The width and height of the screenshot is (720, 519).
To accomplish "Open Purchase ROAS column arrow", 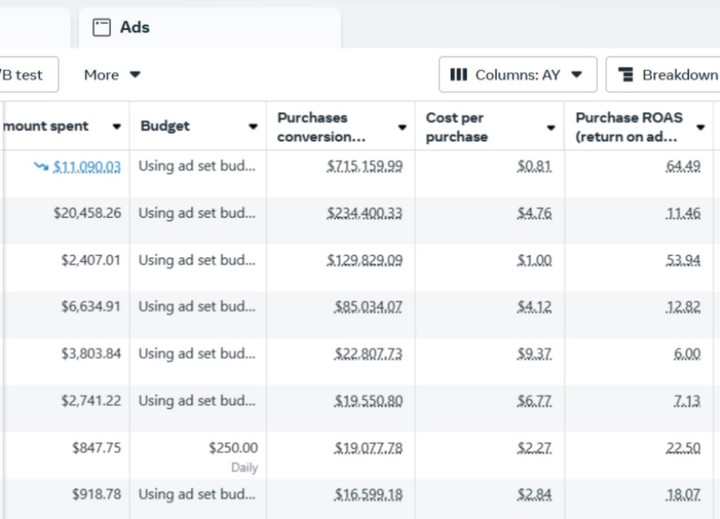I will coord(701,127).
